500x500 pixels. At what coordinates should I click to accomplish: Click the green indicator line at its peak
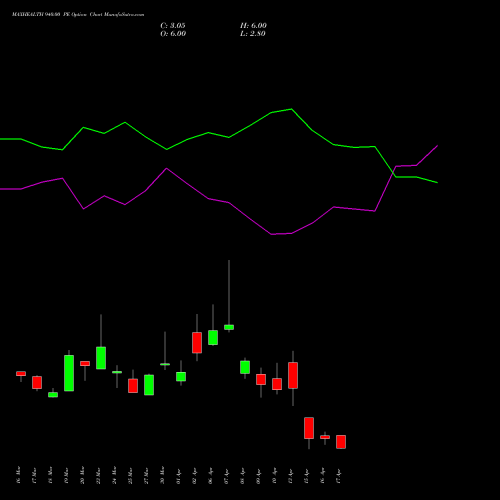tap(292, 109)
